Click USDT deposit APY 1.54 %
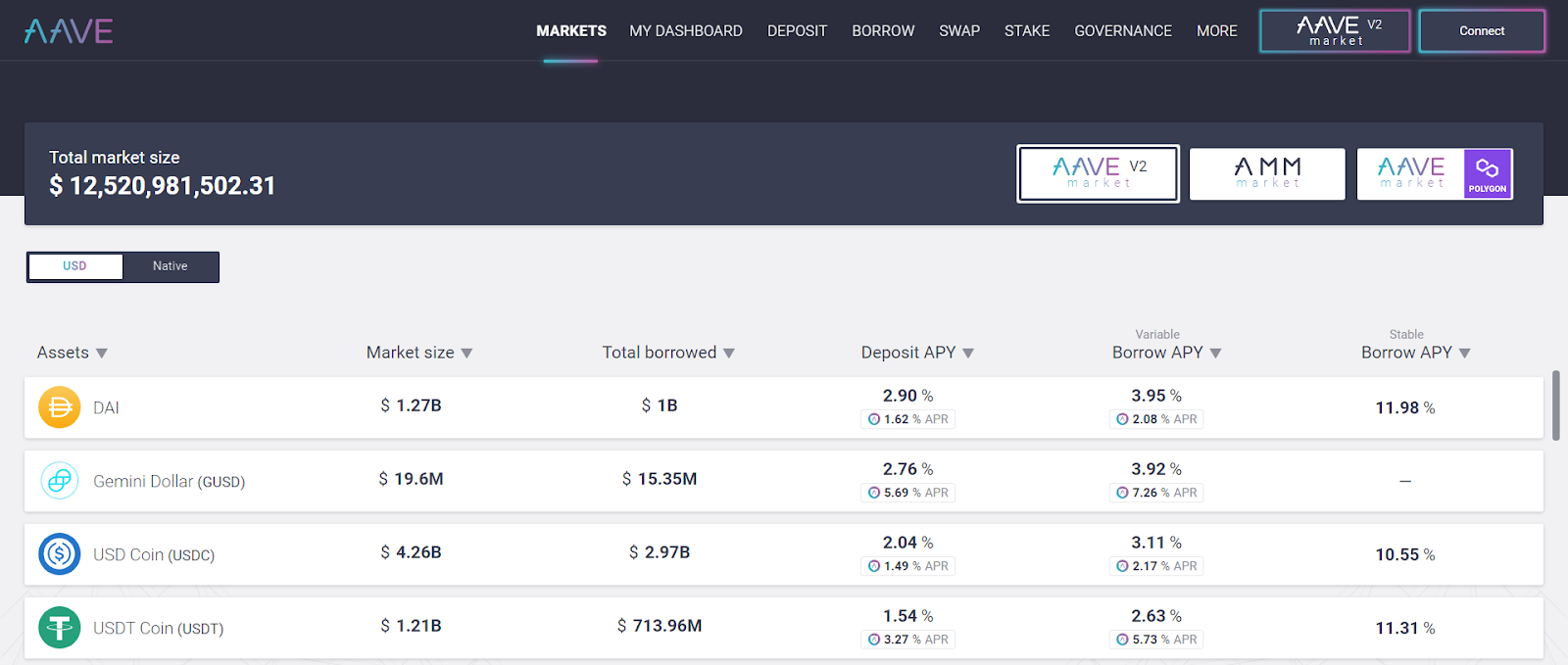The width and height of the screenshot is (1568, 665). (x=908, y=616)
